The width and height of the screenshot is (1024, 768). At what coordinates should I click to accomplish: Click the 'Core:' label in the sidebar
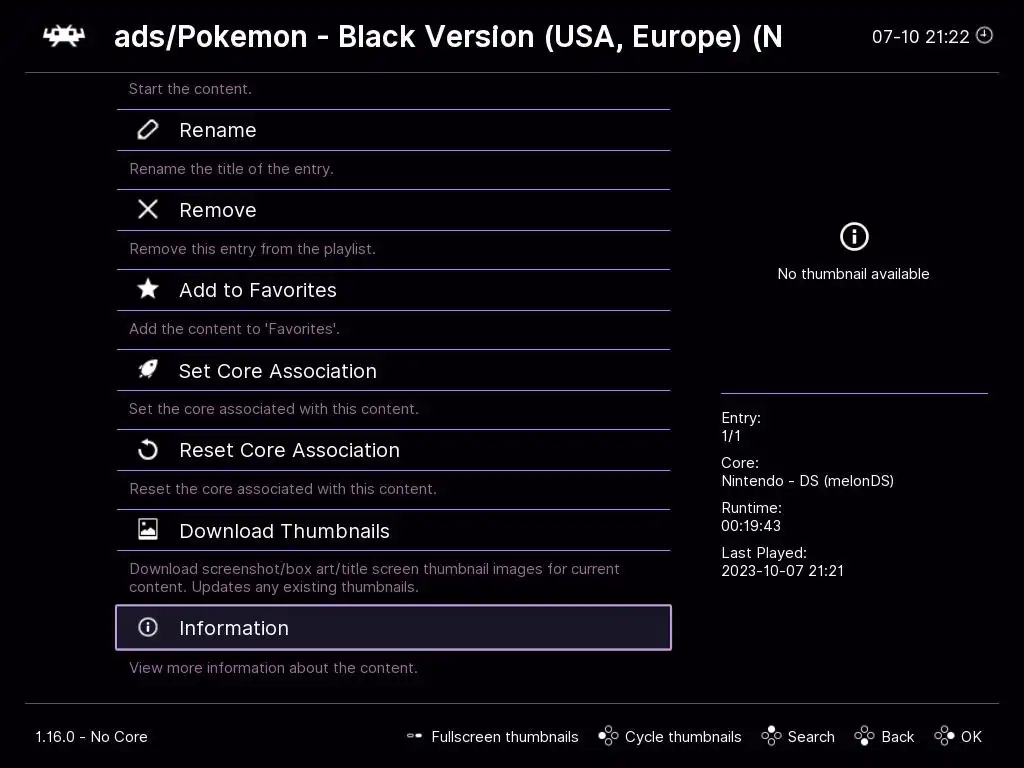pos(740,462)
